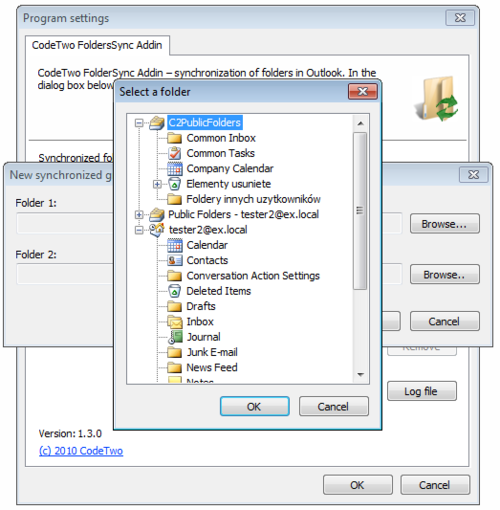Pick the Calendar folder under tester2@ex.local

coord(207,245)
